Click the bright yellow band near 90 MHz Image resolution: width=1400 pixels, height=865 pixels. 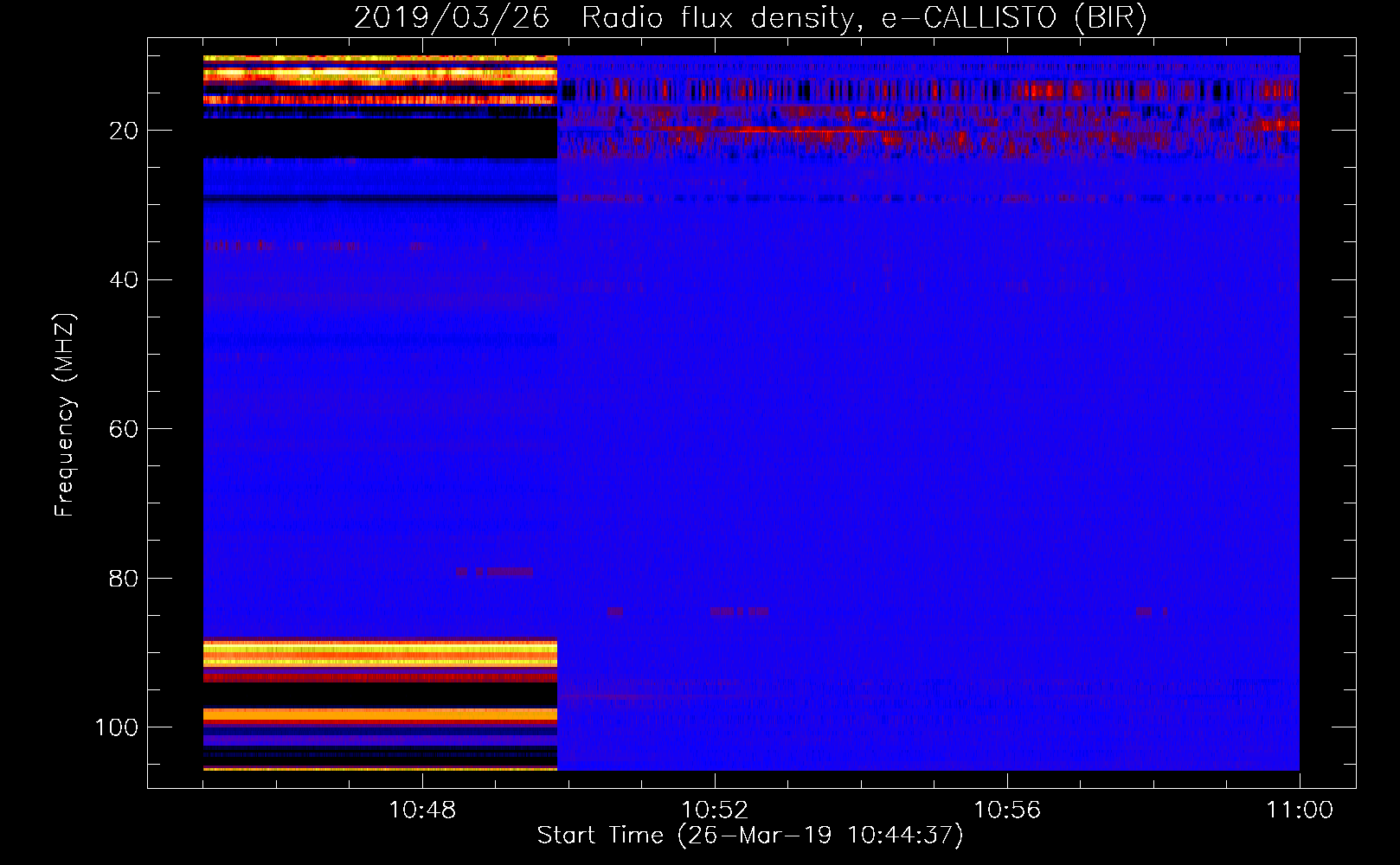click(x=380, y=654)
